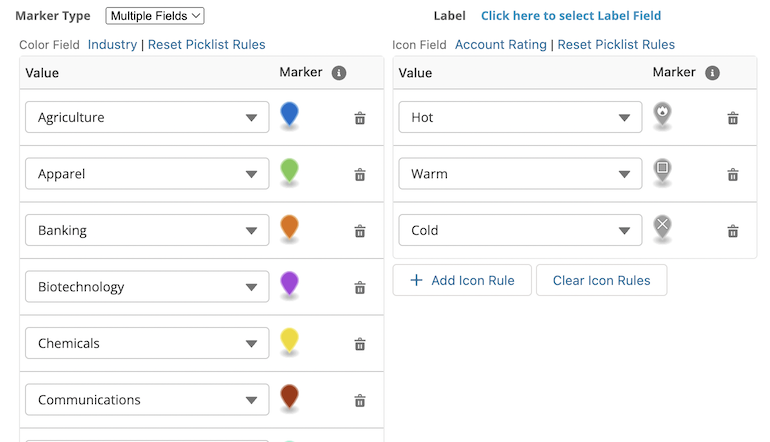Pick the purple Biotechnology marker color

click(x=289, y=284)
